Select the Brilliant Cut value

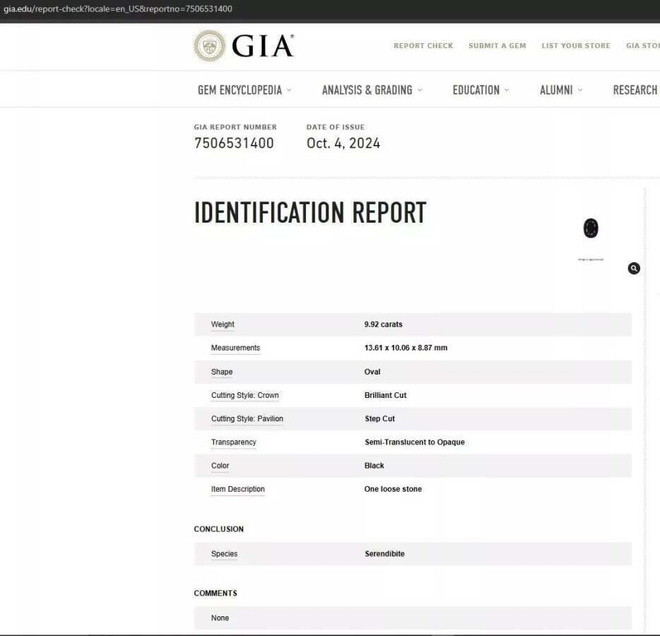point(386,395)
